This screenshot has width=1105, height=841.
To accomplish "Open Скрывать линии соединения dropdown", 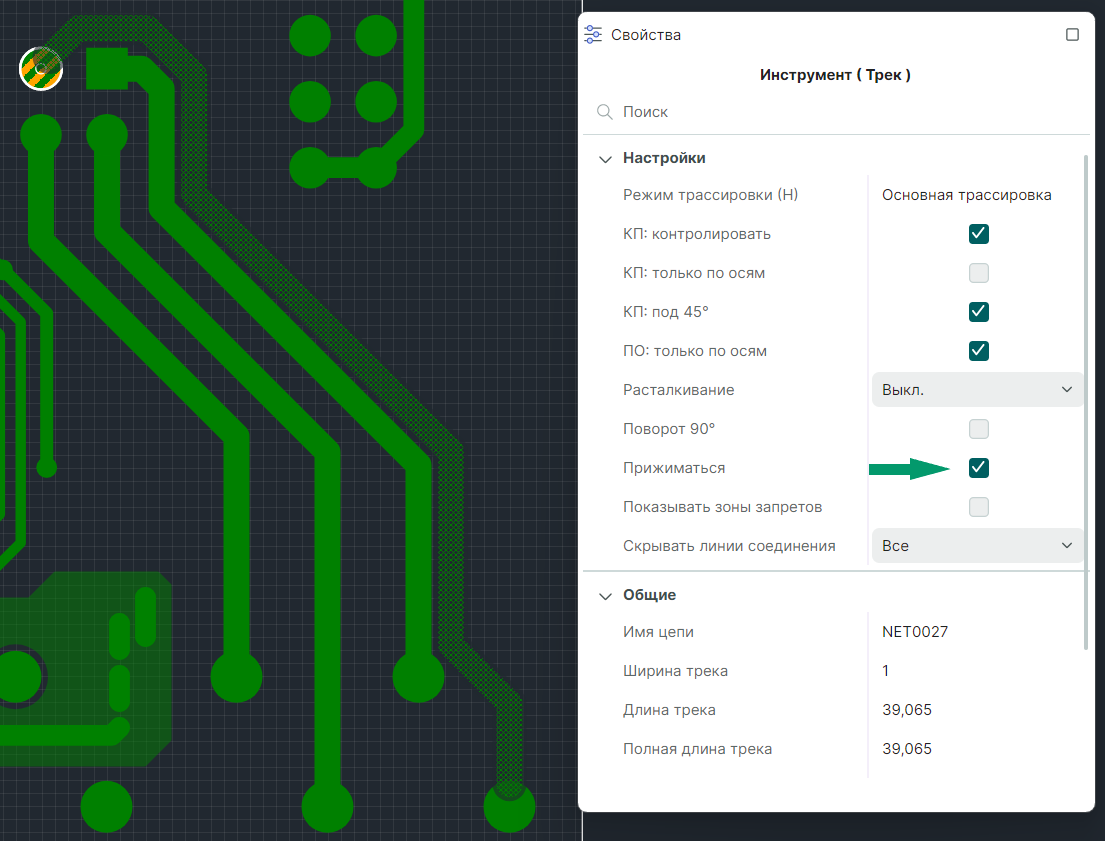I will [x=977, y=546].
